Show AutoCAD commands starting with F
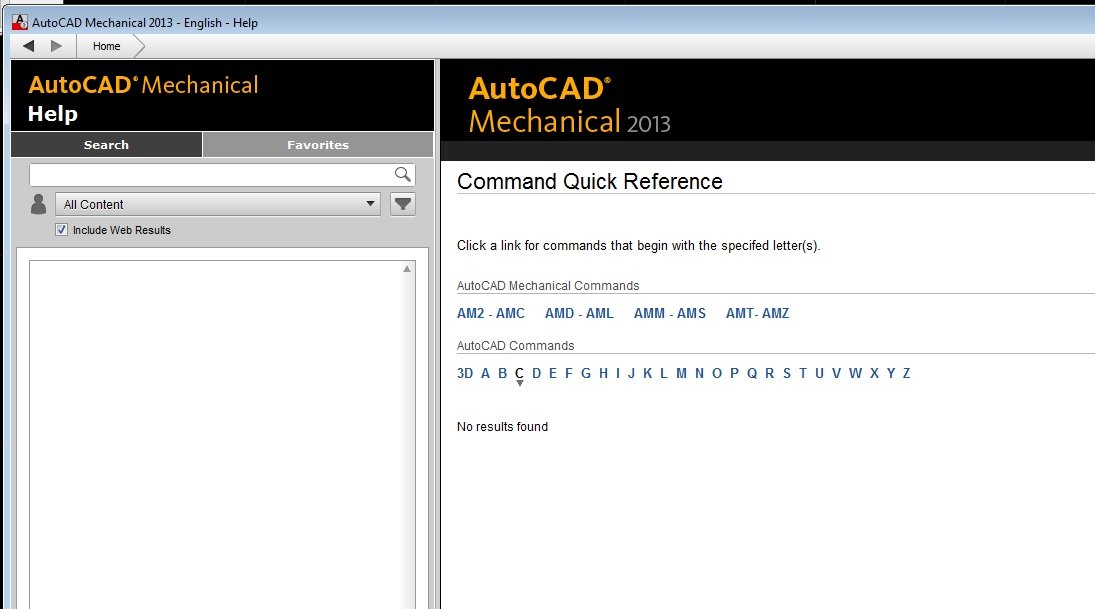 point(568,374)
